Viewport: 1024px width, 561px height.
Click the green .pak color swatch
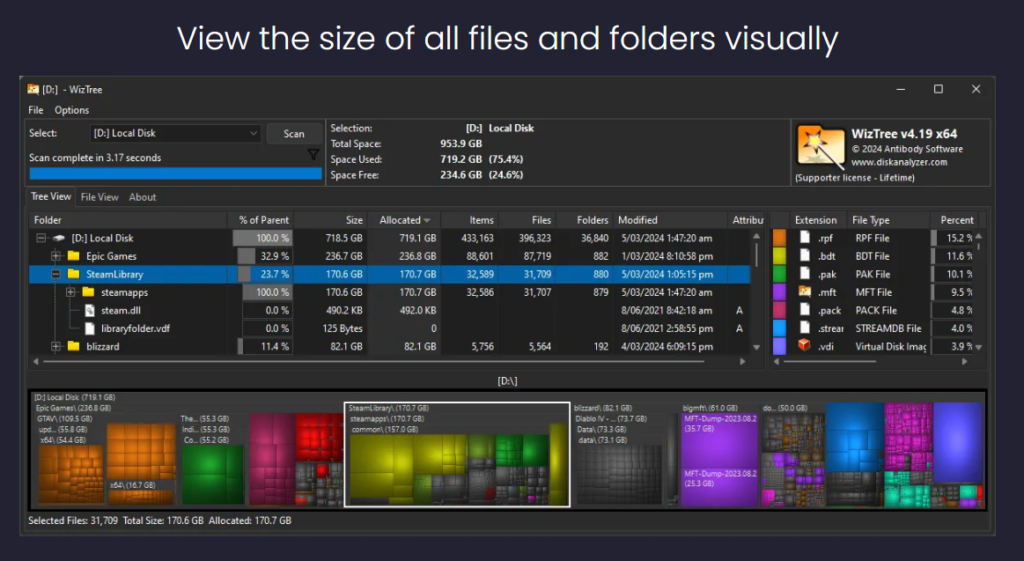pos(779,274)
